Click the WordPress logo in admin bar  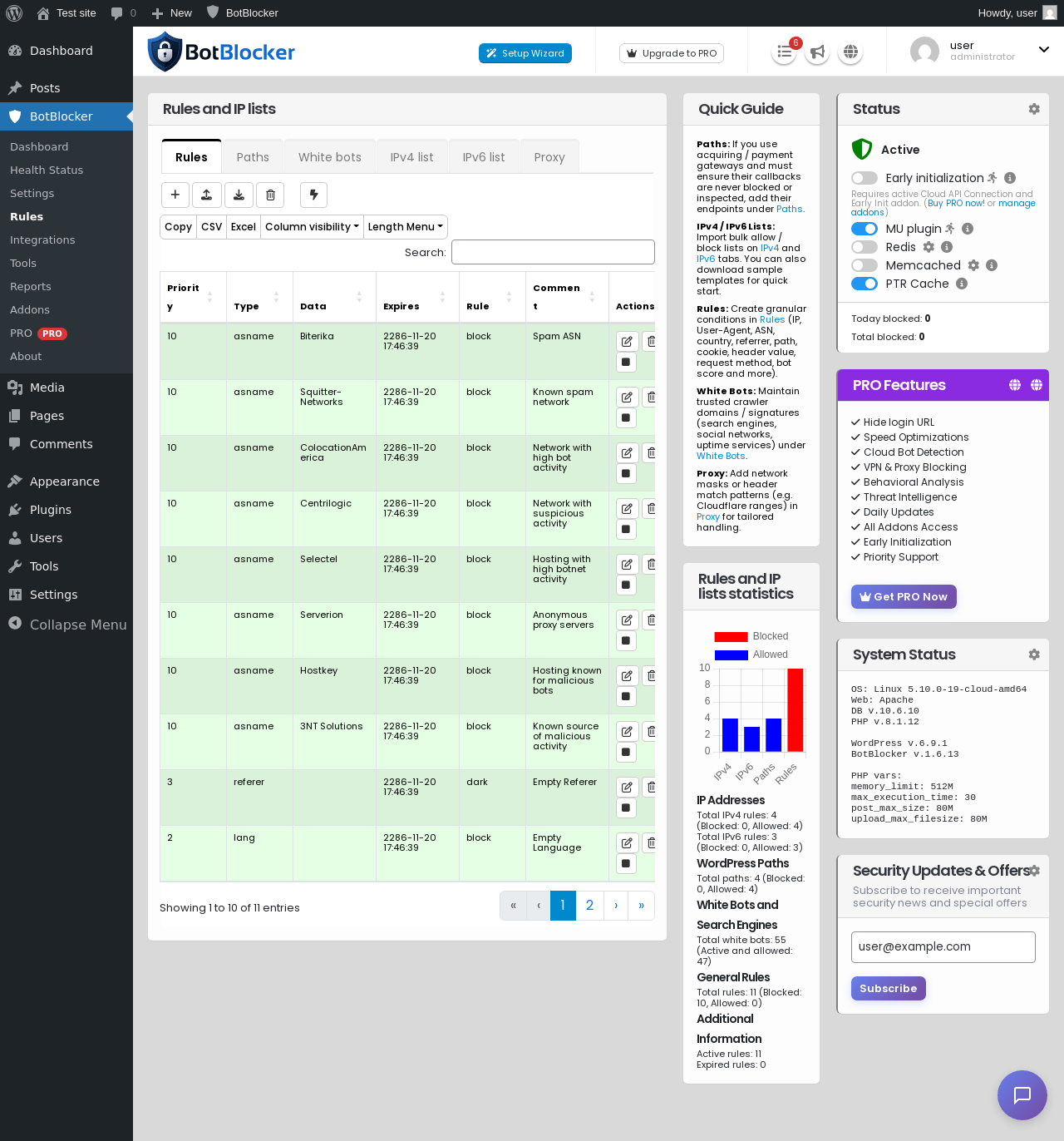pos(14,13)
